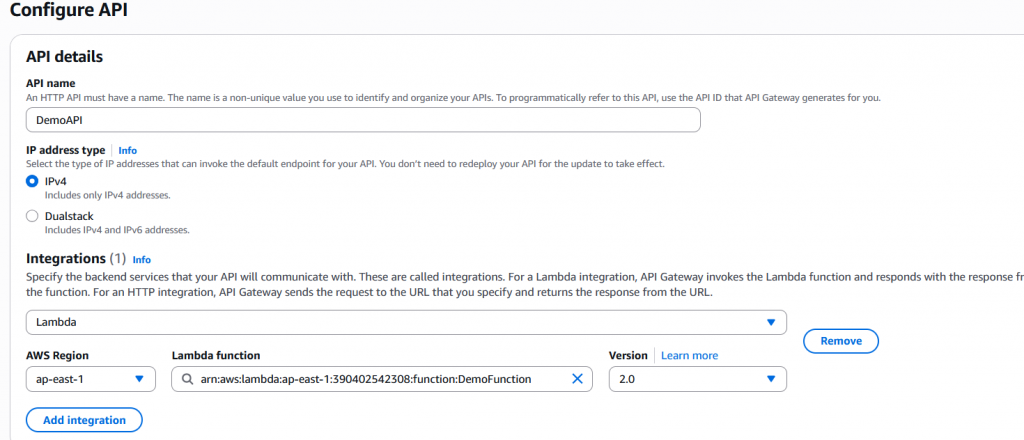Click the Add integration button

(x=84, y=420)
